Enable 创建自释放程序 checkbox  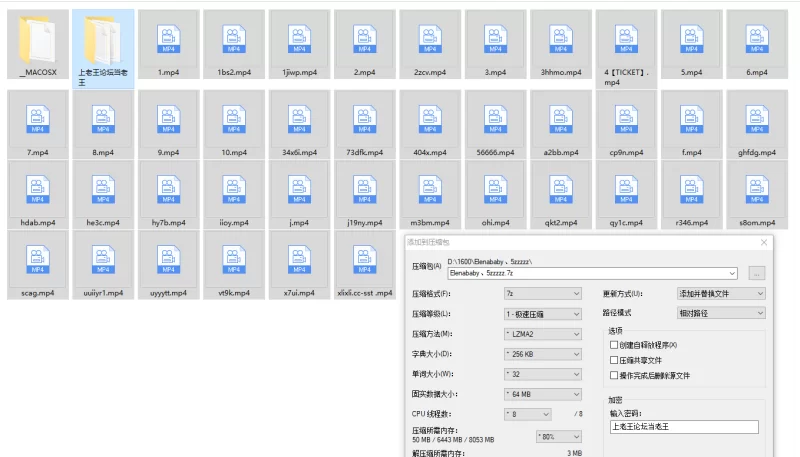coord(614,345)
